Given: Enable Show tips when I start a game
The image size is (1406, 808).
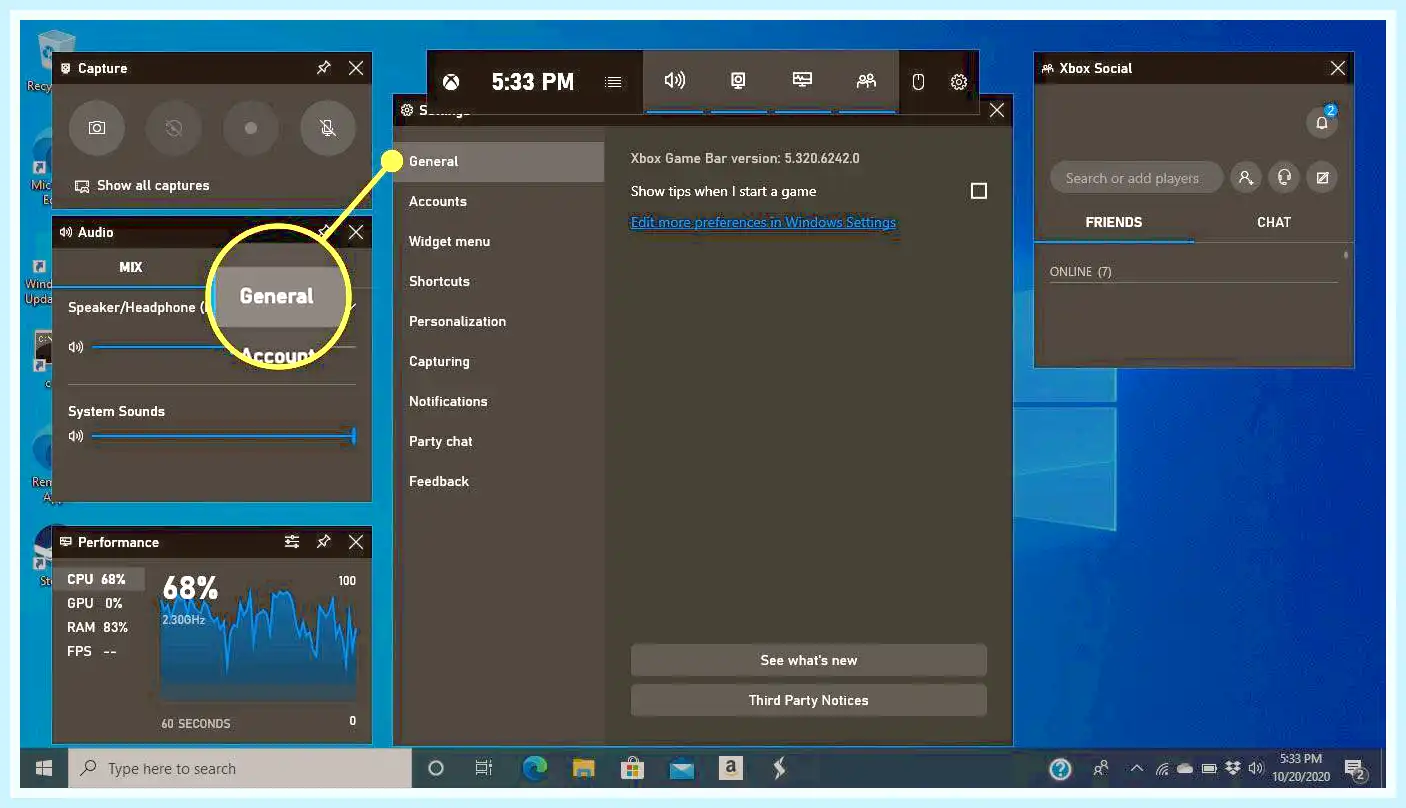Looking at the screenshot, I should coord(979,191).
